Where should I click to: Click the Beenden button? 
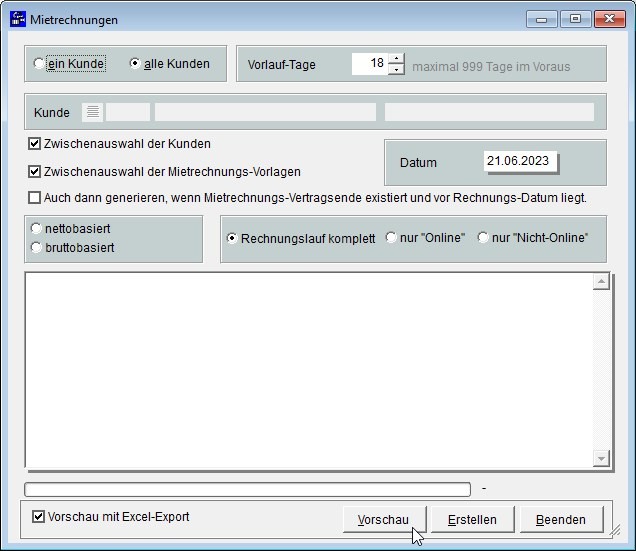[561, 519]
